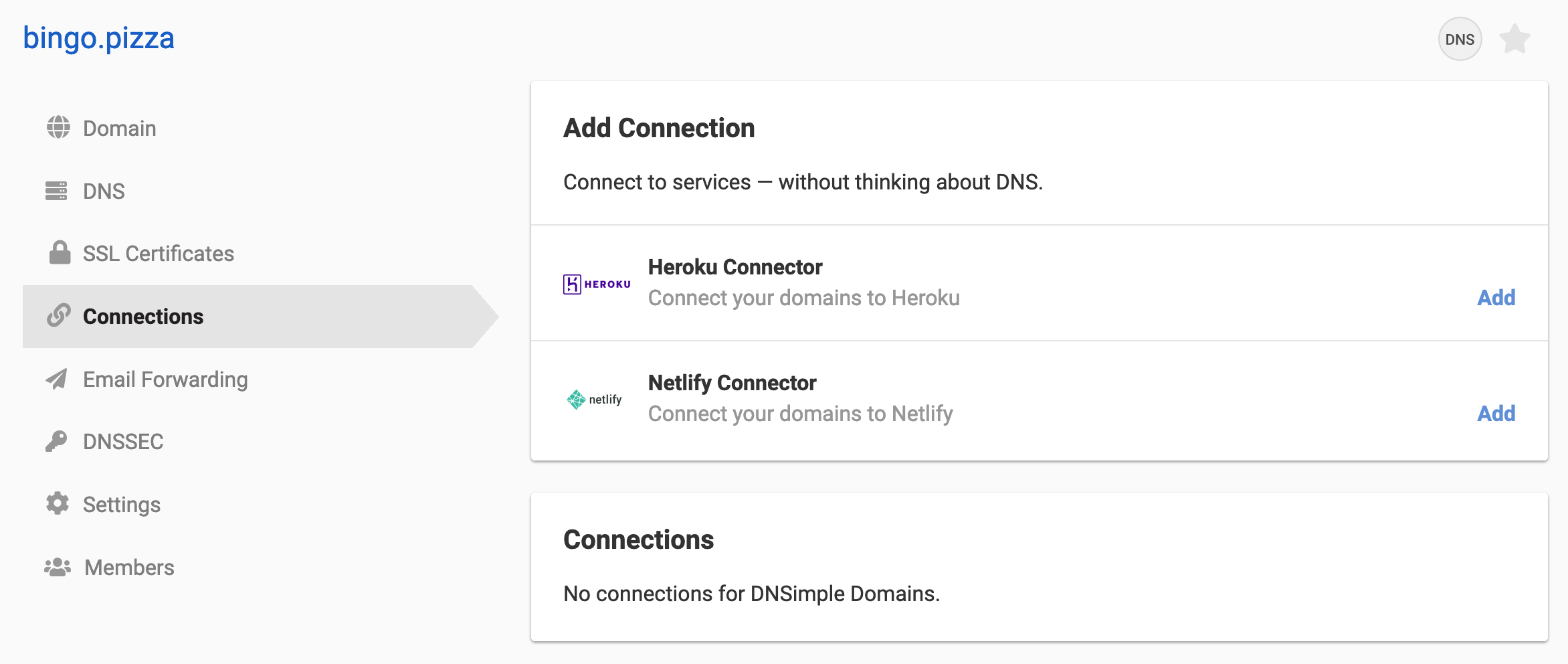Click the Heroku logo
Viewport: 1568px width, 664px height.
pyautogui.click(x=597, y=284)
